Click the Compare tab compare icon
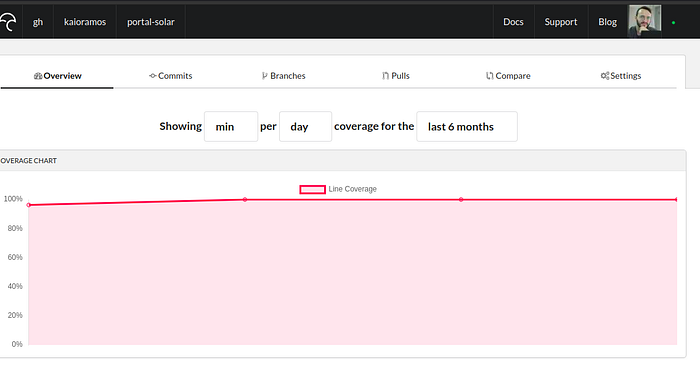 pyautogui.click(x=490, y=76)
